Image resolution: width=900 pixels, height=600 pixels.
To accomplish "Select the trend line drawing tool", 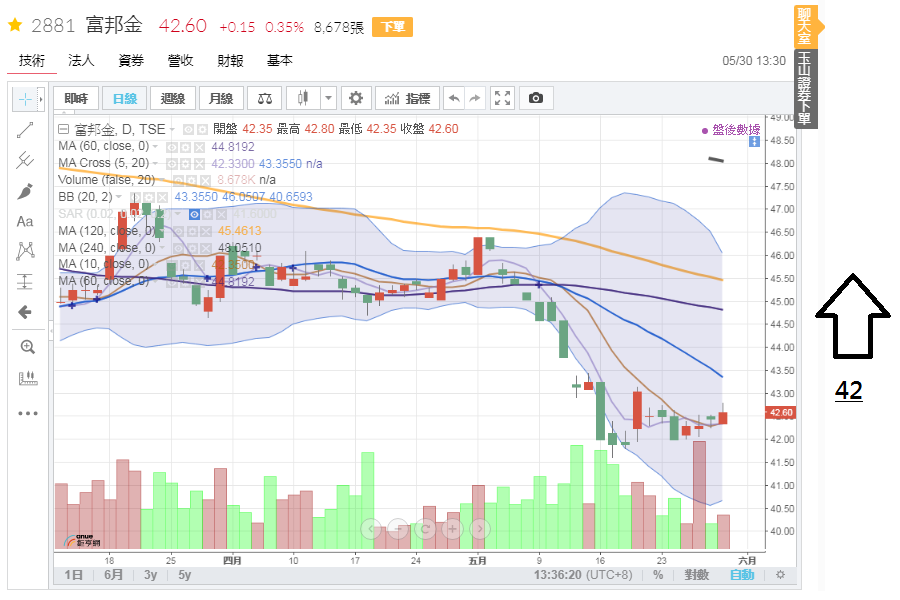I will coord(25,130).
